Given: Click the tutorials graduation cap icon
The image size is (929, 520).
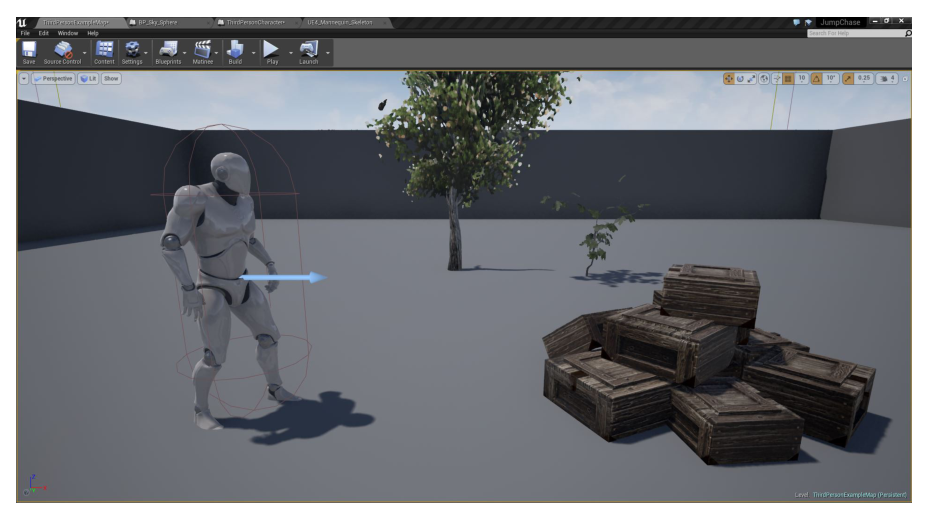Looking at the screenshot, I should 808,23.
